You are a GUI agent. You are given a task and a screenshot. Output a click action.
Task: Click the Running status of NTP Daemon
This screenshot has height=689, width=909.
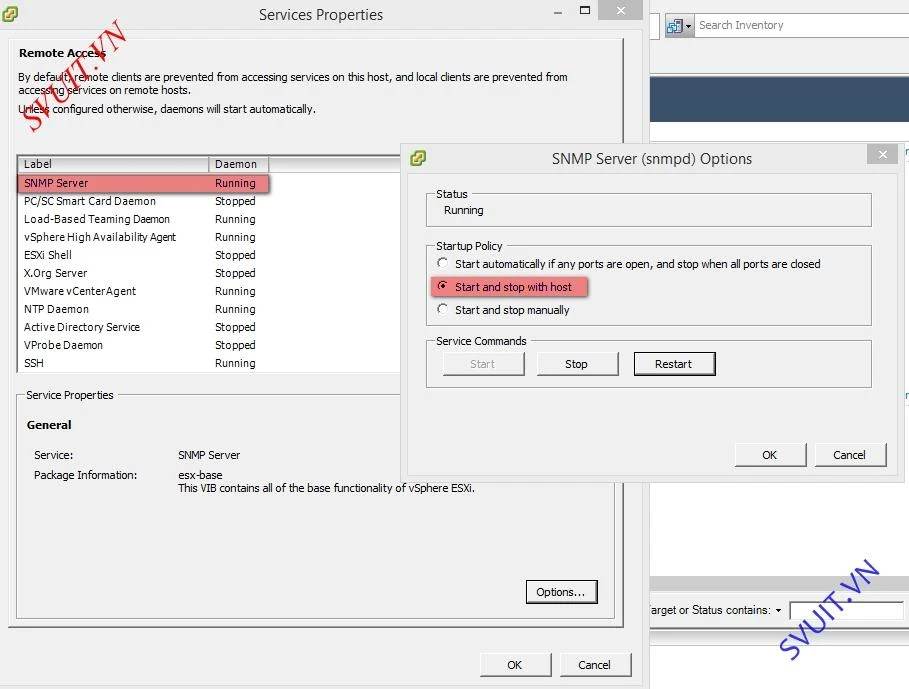click(235, 309)
